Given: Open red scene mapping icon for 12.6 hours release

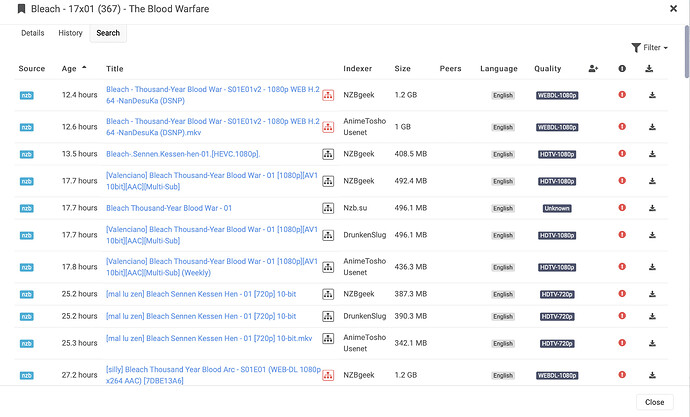Looking at the screenshot, I should [328, 127].
